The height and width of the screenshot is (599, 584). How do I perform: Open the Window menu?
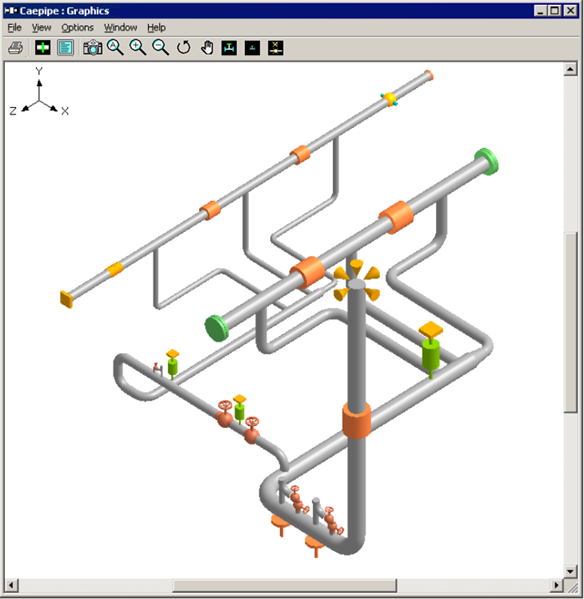(x=120, y=28)
